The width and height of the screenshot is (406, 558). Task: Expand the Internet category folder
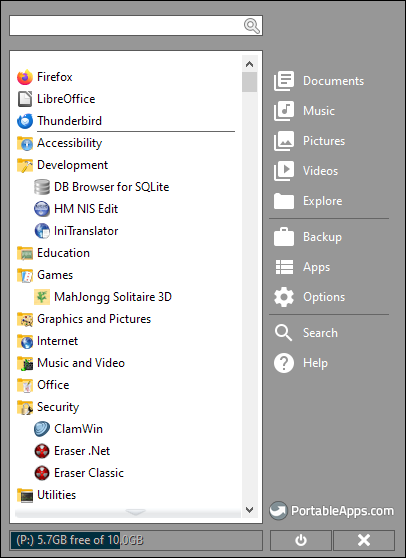(x=25, y=341)
